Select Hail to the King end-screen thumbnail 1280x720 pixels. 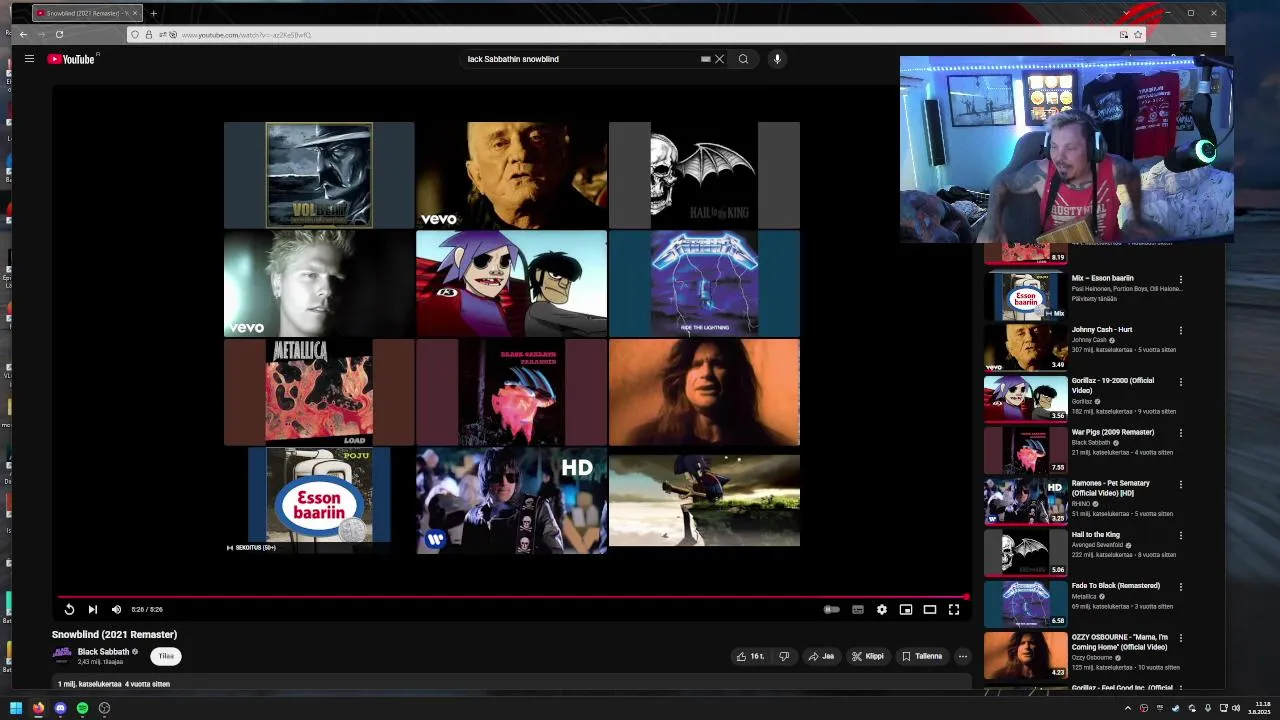click(x=704, y=175)
